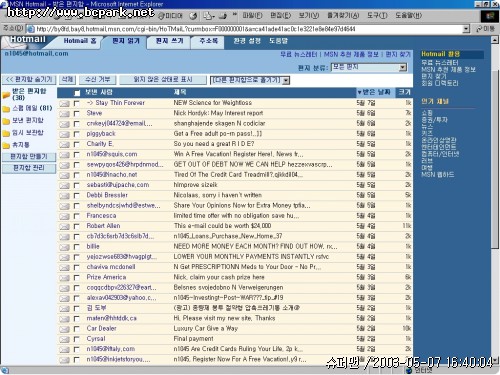500x375 pixels.
Task: Switch to the Hotmail Home tab
Action: [x=80, y=41]
